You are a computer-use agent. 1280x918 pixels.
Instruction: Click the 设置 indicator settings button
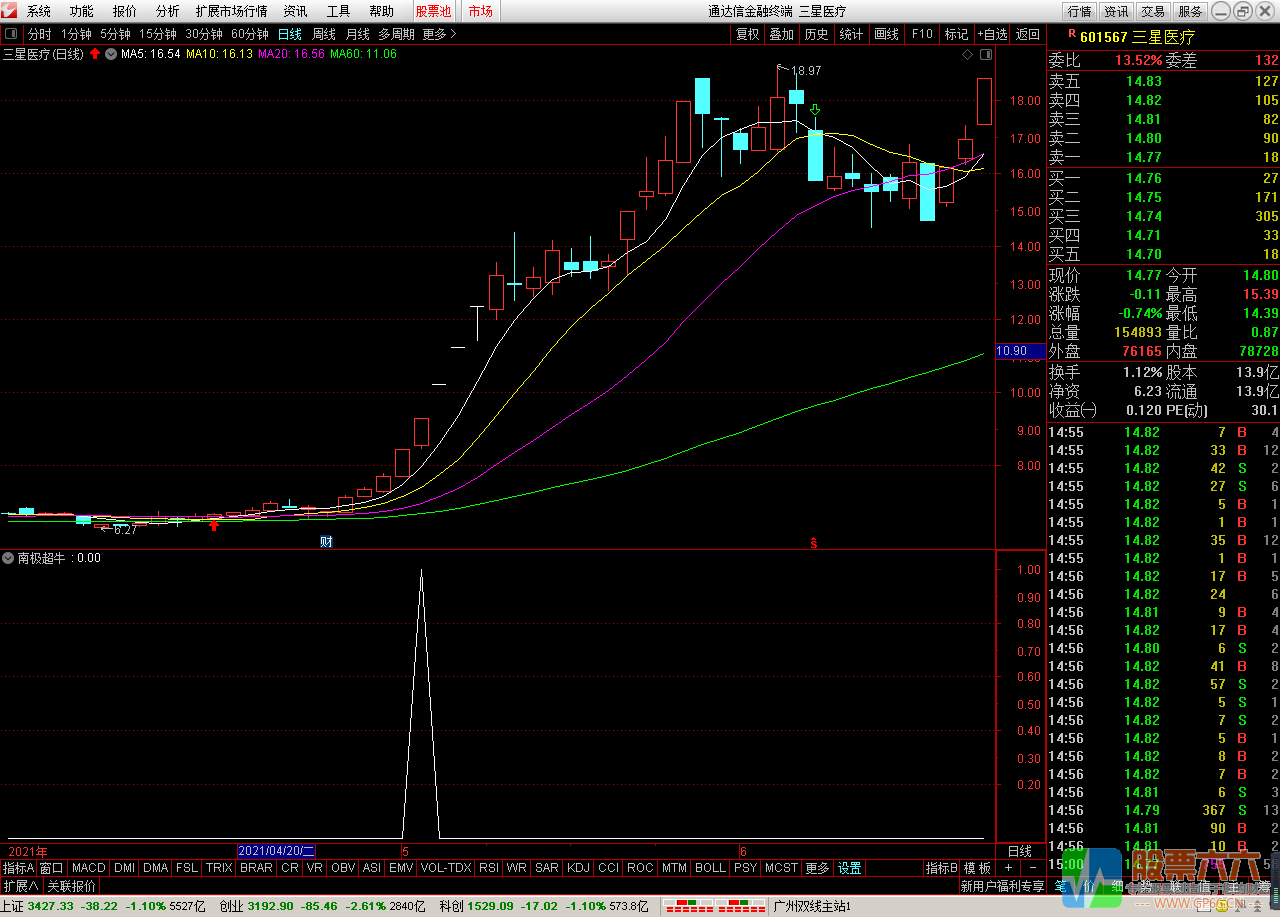[x=850, y=868]
